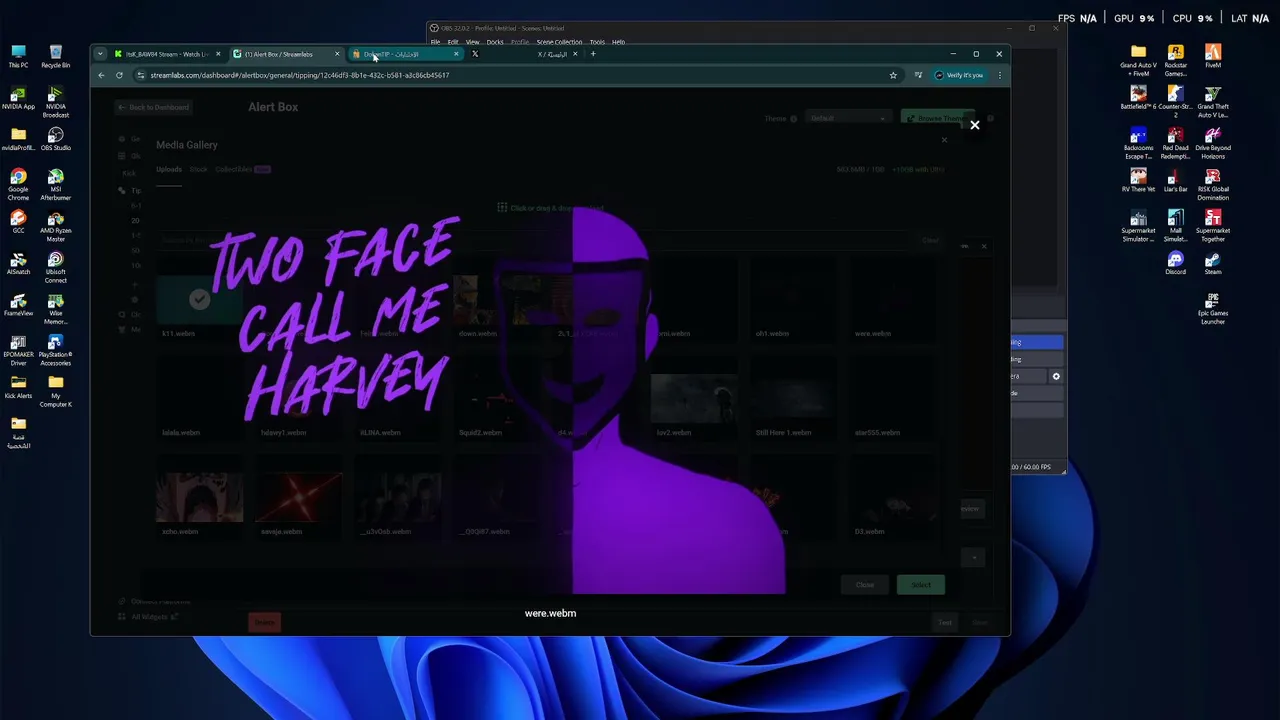Screen dimensions: 1280x720
Task: Select the Grand Auto V + FiveM folder
Action: pos(1138,61)
